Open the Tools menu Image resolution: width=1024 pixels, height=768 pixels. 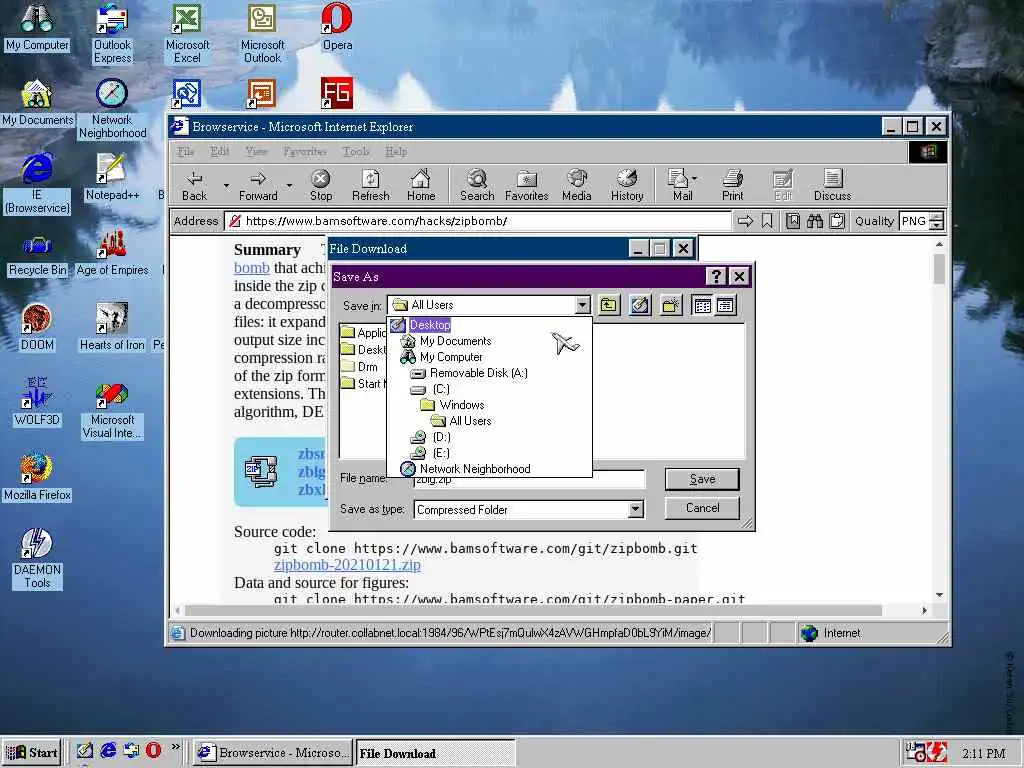(x=356, y=152)
